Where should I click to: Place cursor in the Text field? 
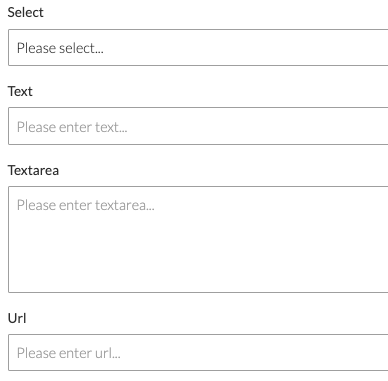[198, 126]
